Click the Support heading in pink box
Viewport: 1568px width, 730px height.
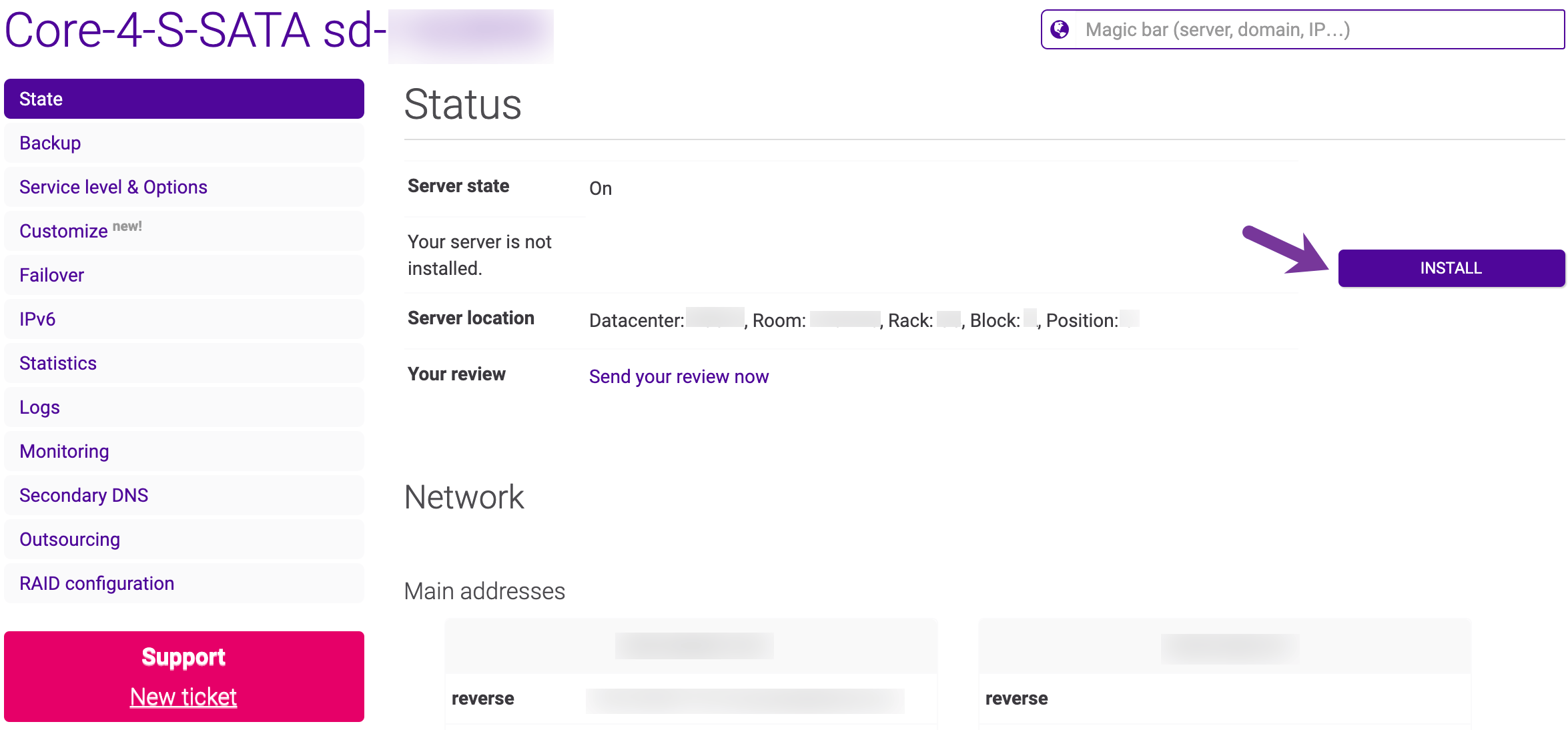click(183, 657)
